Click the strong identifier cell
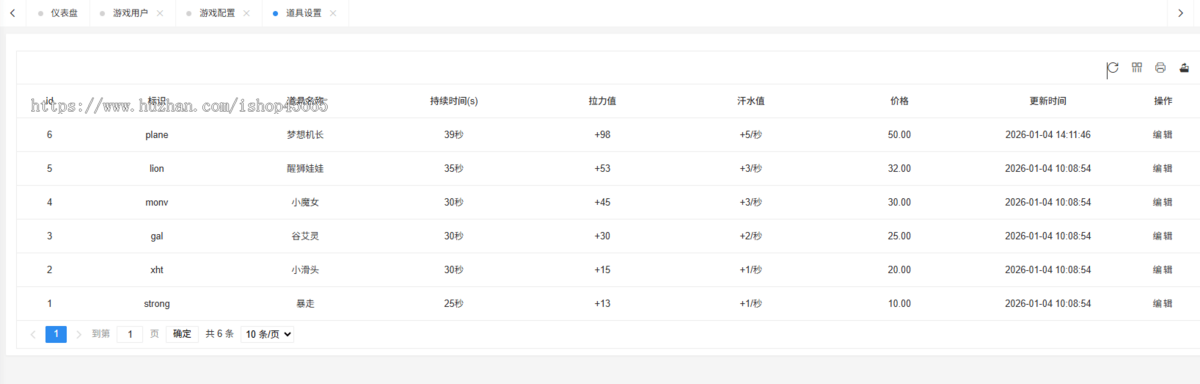 (157, 303)
